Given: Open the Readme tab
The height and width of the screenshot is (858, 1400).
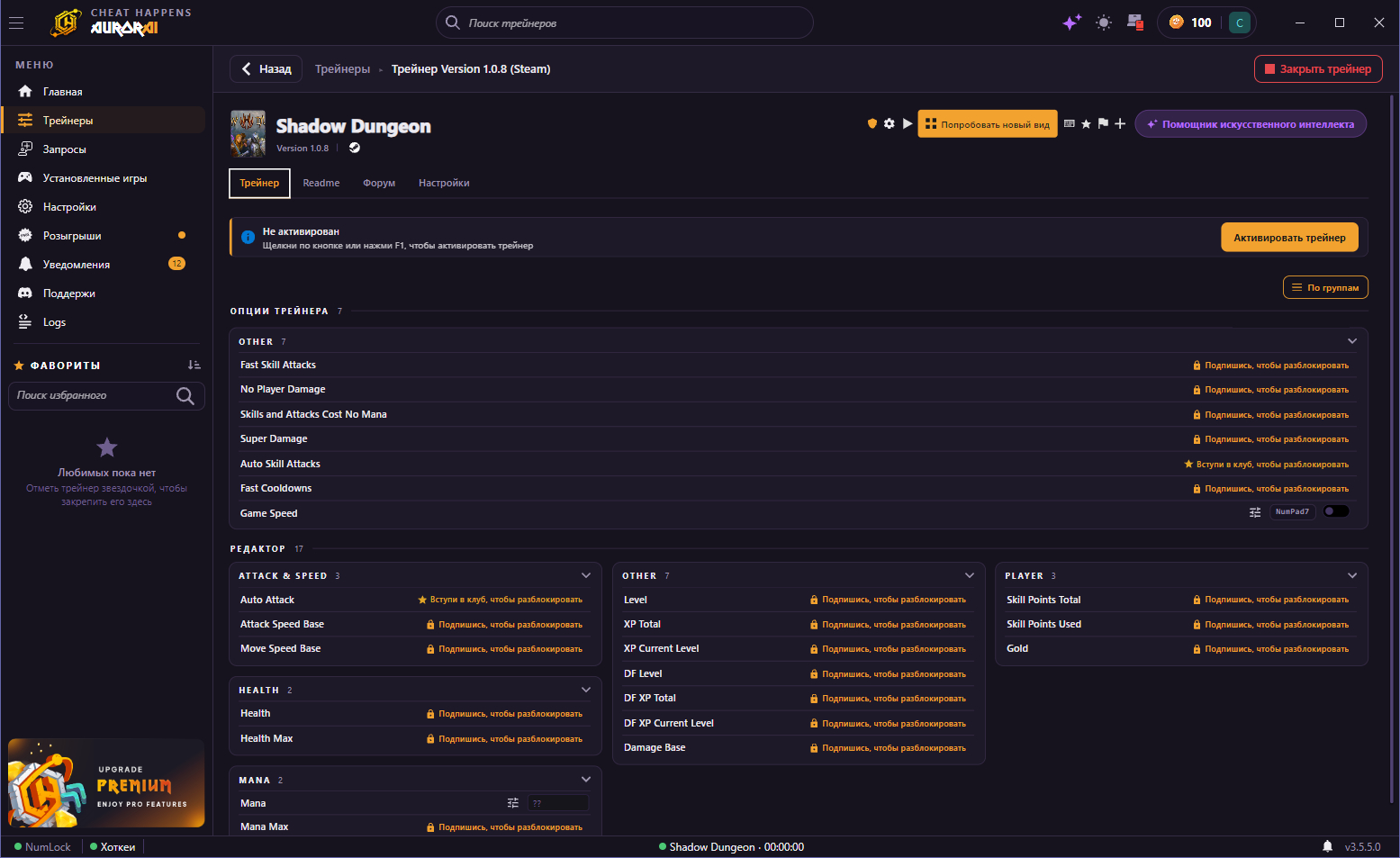Looking at the screenshot, I should click(321, 183).
